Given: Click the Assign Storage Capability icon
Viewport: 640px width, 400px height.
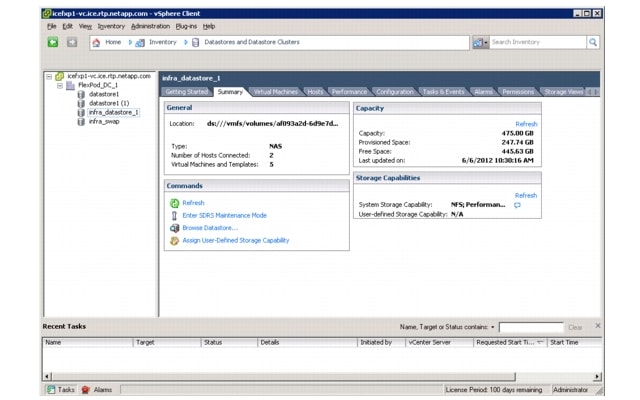Looking at the screenshot, I should 174,241.
